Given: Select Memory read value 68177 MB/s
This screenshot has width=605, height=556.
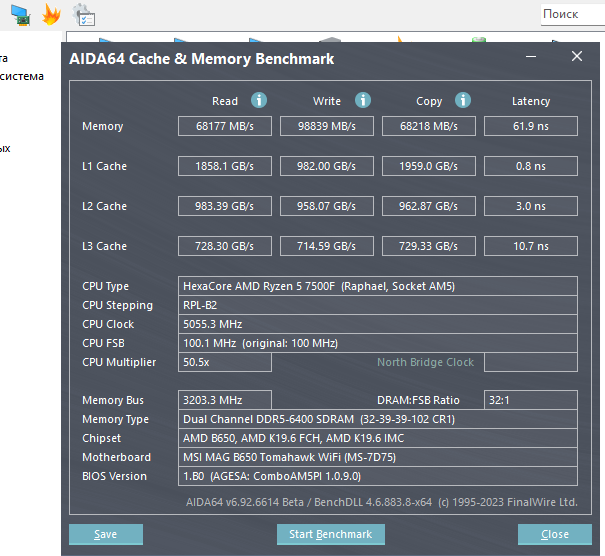Looking at the screenshot, I should click(225, 126).
